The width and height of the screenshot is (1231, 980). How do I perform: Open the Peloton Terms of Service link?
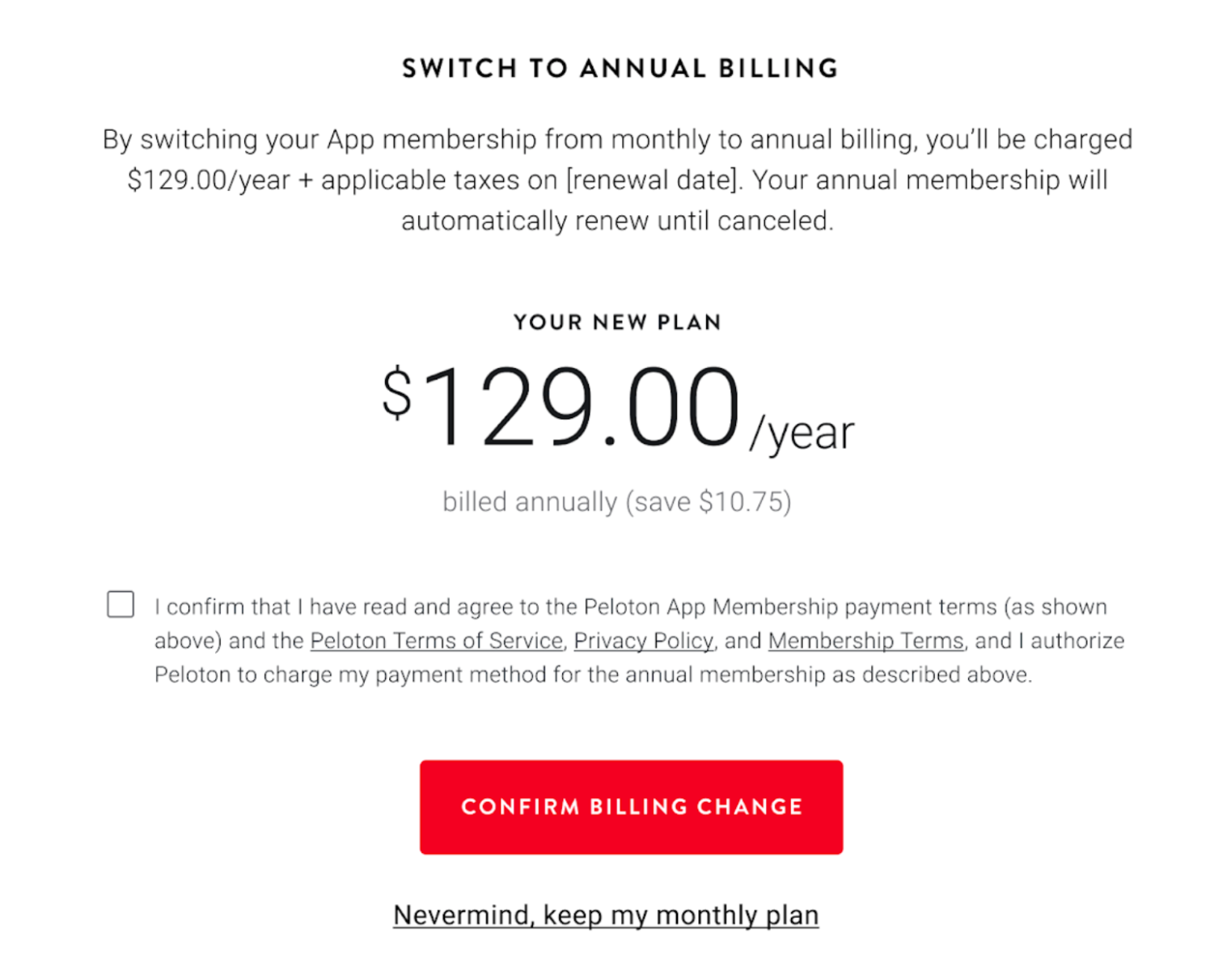436,641
